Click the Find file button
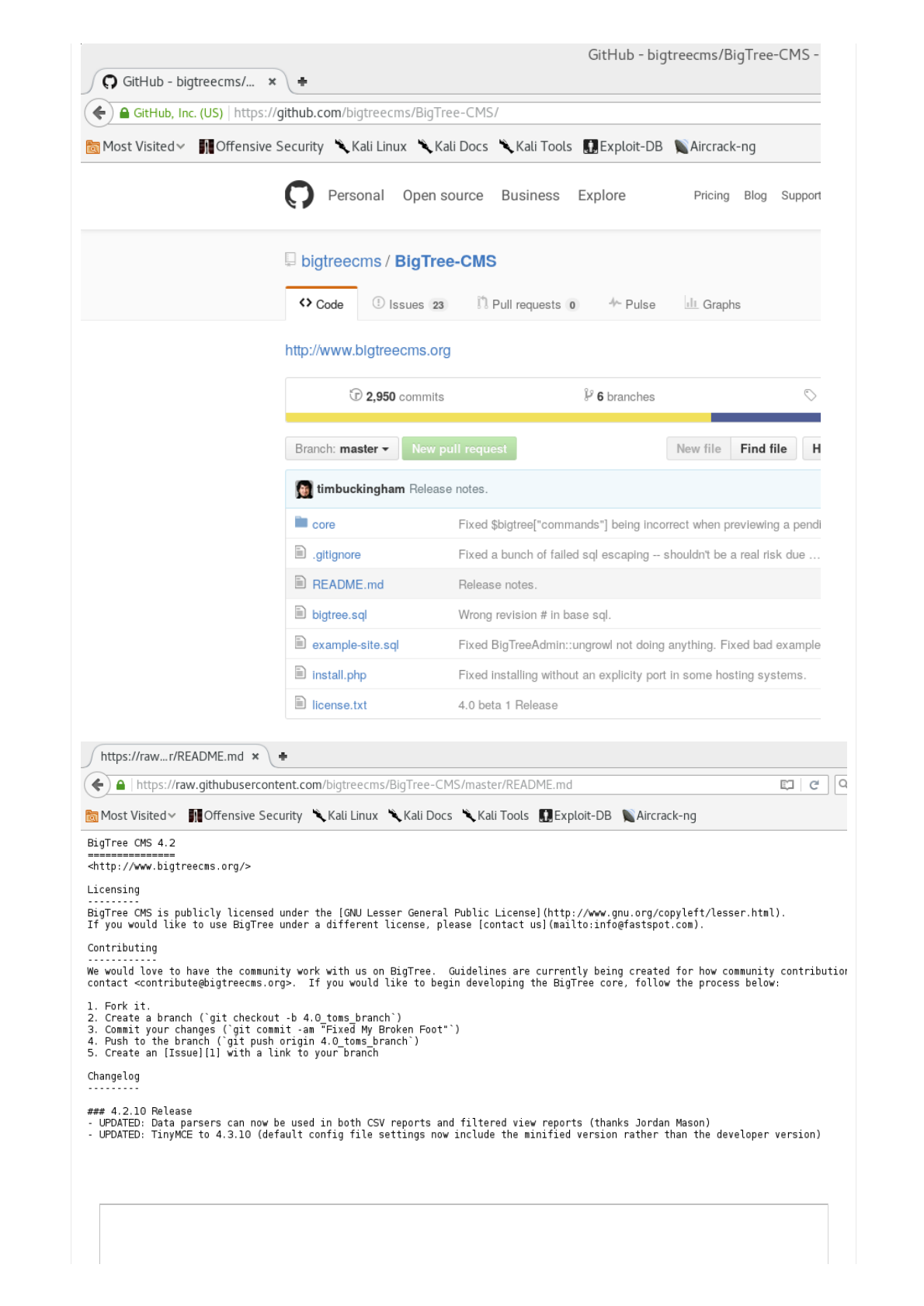Image resolution: width=924 pixels, height=1306 pixels. coord(763,449)
